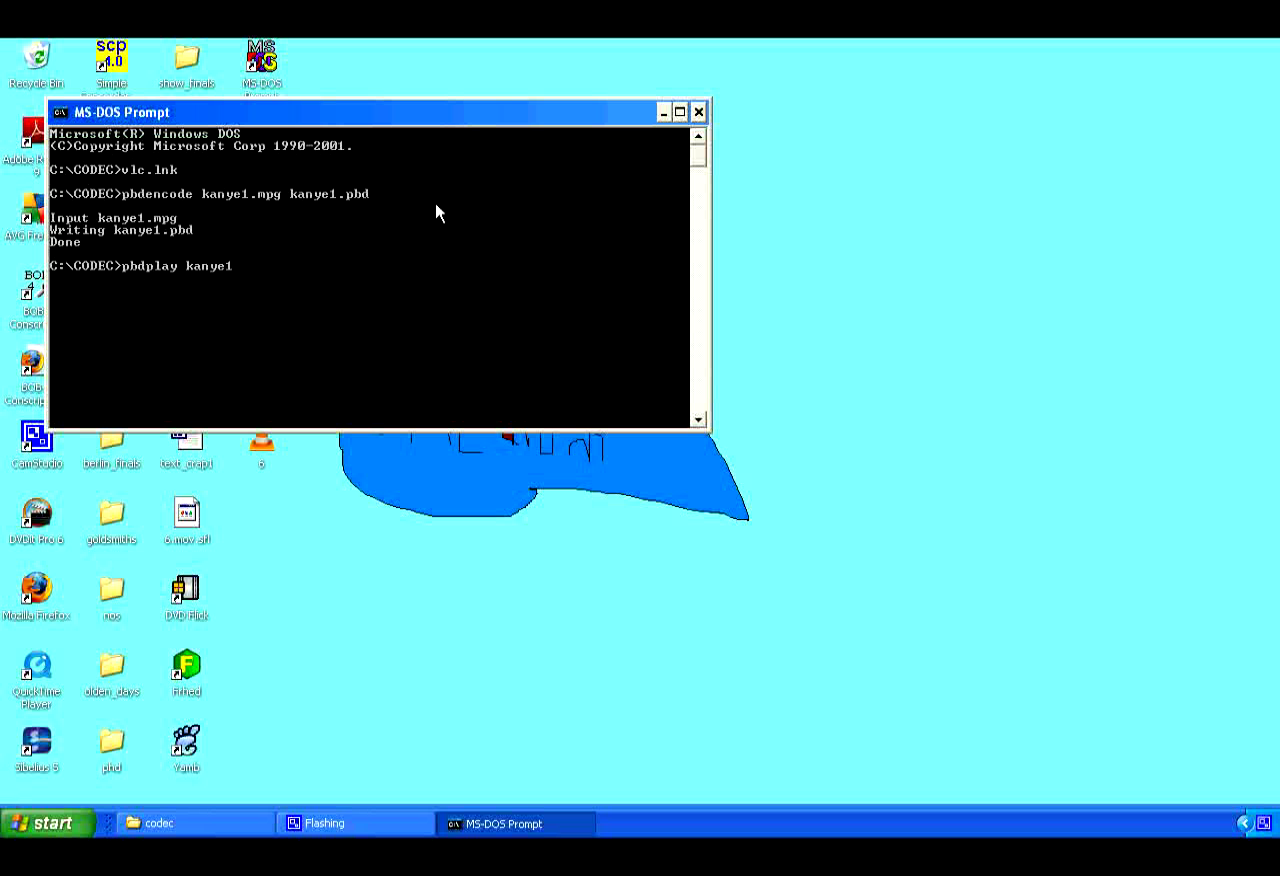
Task: Click the 'Writing kanye1.pbd' output line
Action: coord(121,230)
